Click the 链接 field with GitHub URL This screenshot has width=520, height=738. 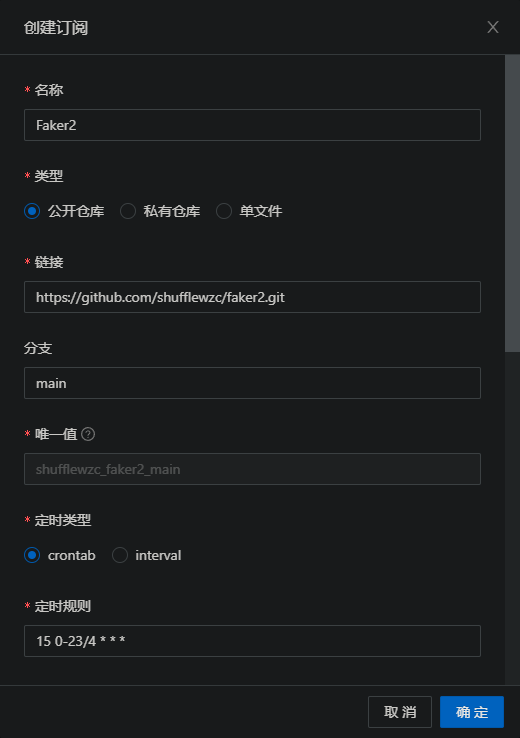(x=252, y=297)
